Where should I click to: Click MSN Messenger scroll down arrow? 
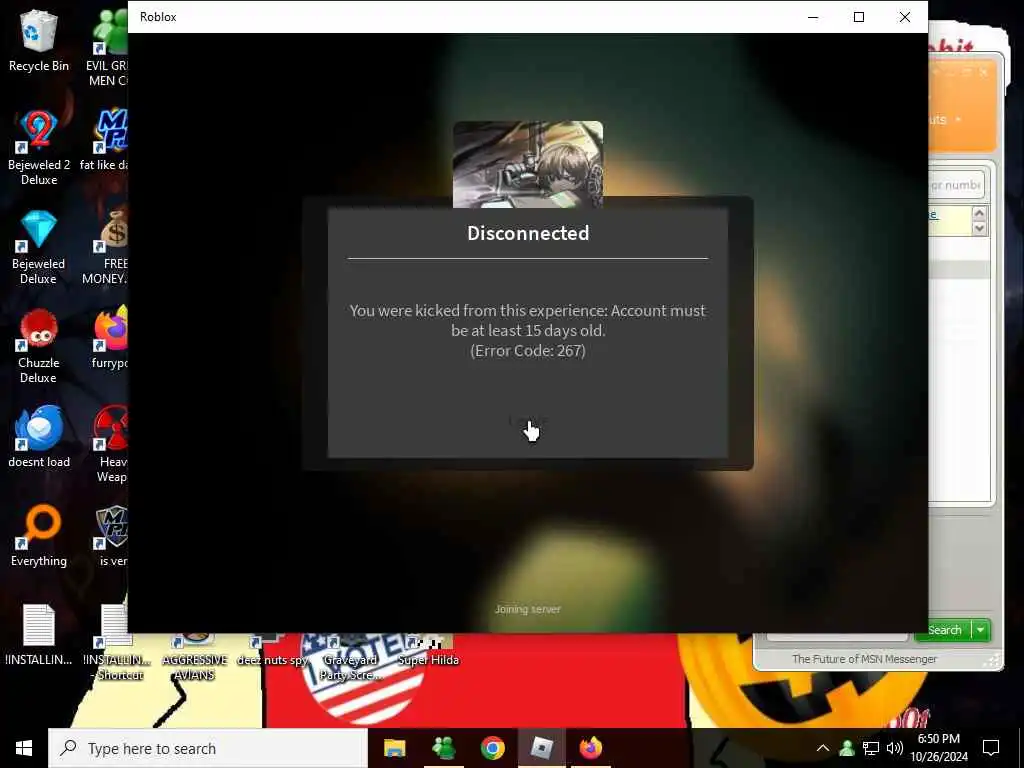click(x=979, y=228)
